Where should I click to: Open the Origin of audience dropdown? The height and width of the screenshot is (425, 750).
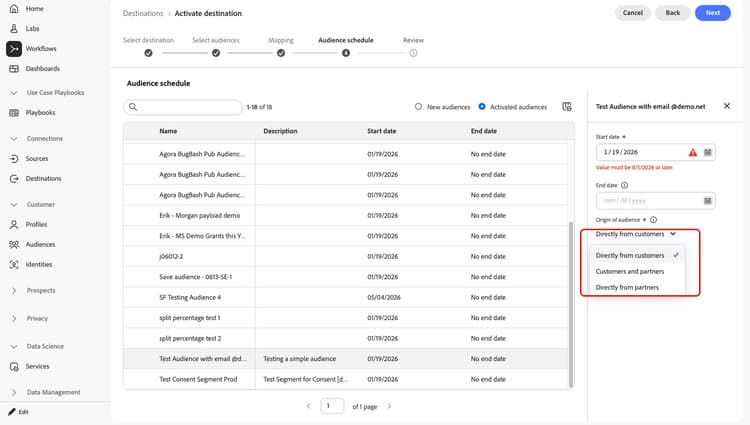(636, 234)
